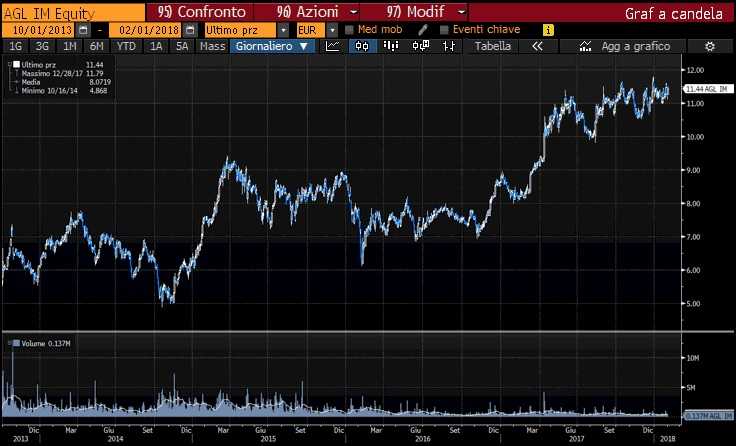Open the 95) Confronto menu
Viewport: 736px width, 446px height.
(201, 12)
